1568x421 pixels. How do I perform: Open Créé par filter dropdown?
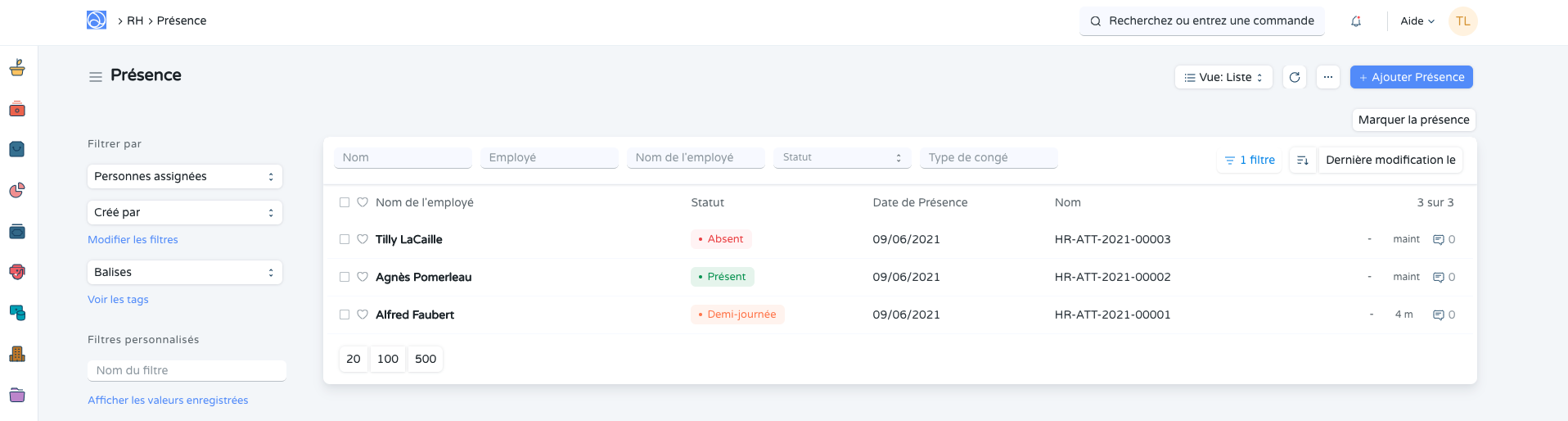[185, 212]
